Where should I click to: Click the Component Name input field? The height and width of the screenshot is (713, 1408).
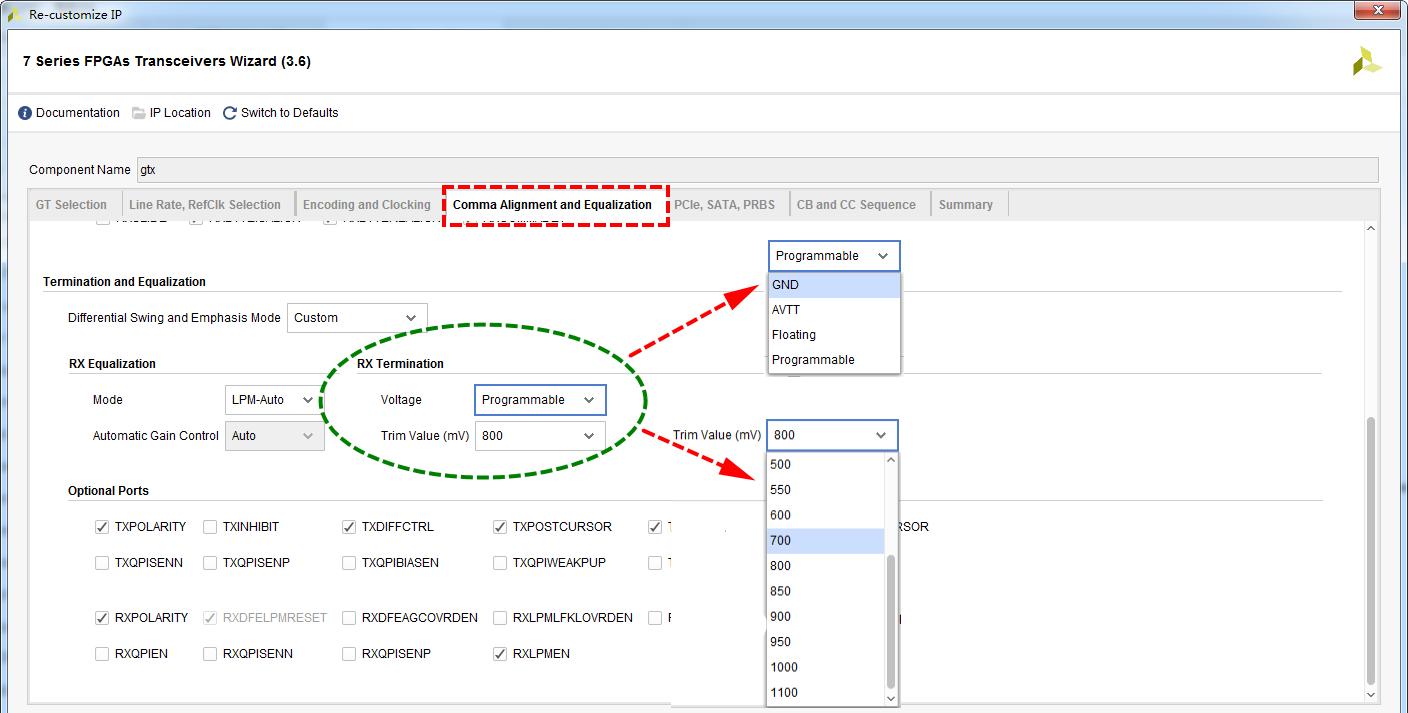[756, 170]
